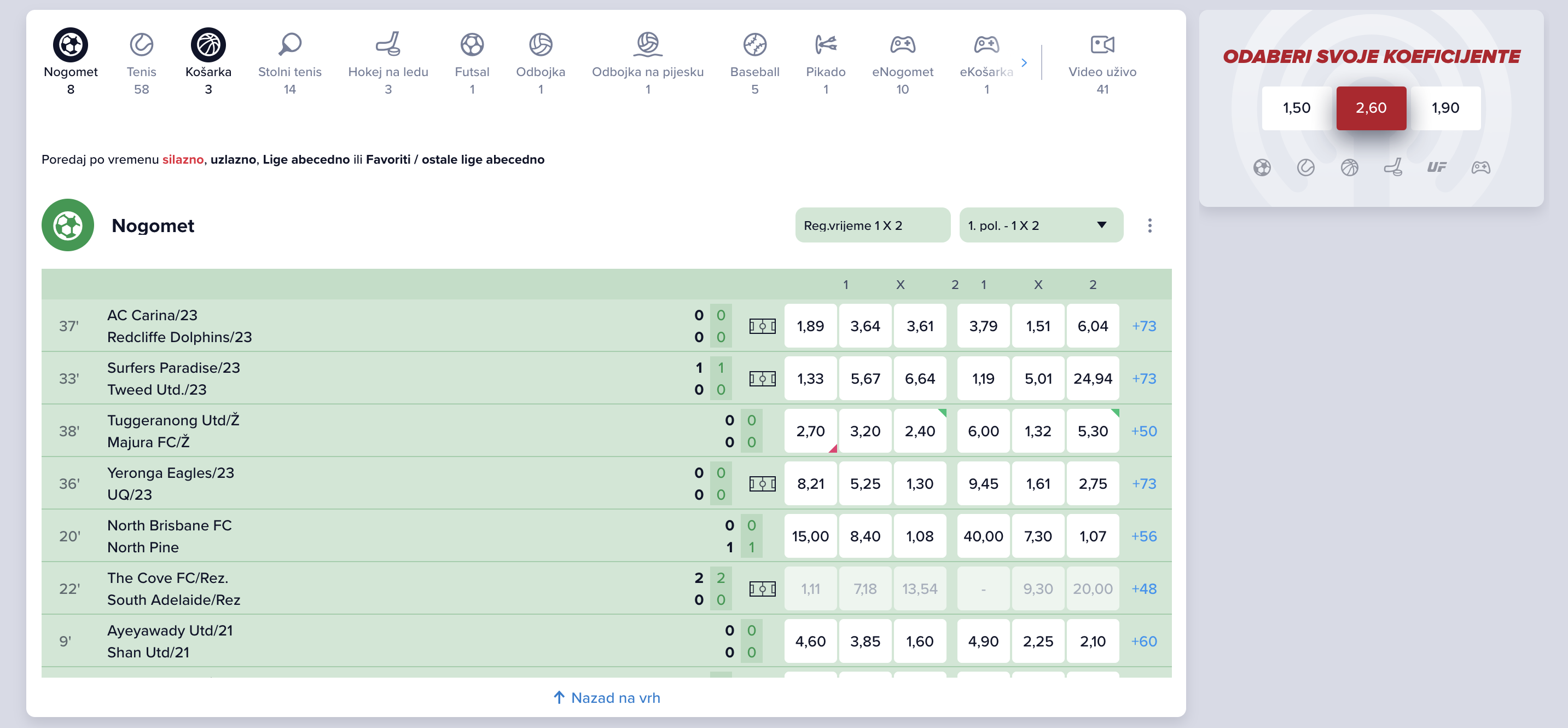Expand +73 more bets for Yeronga Eagles
The height and width of the screenshot is (728, 1568).
coord(1144,484)
